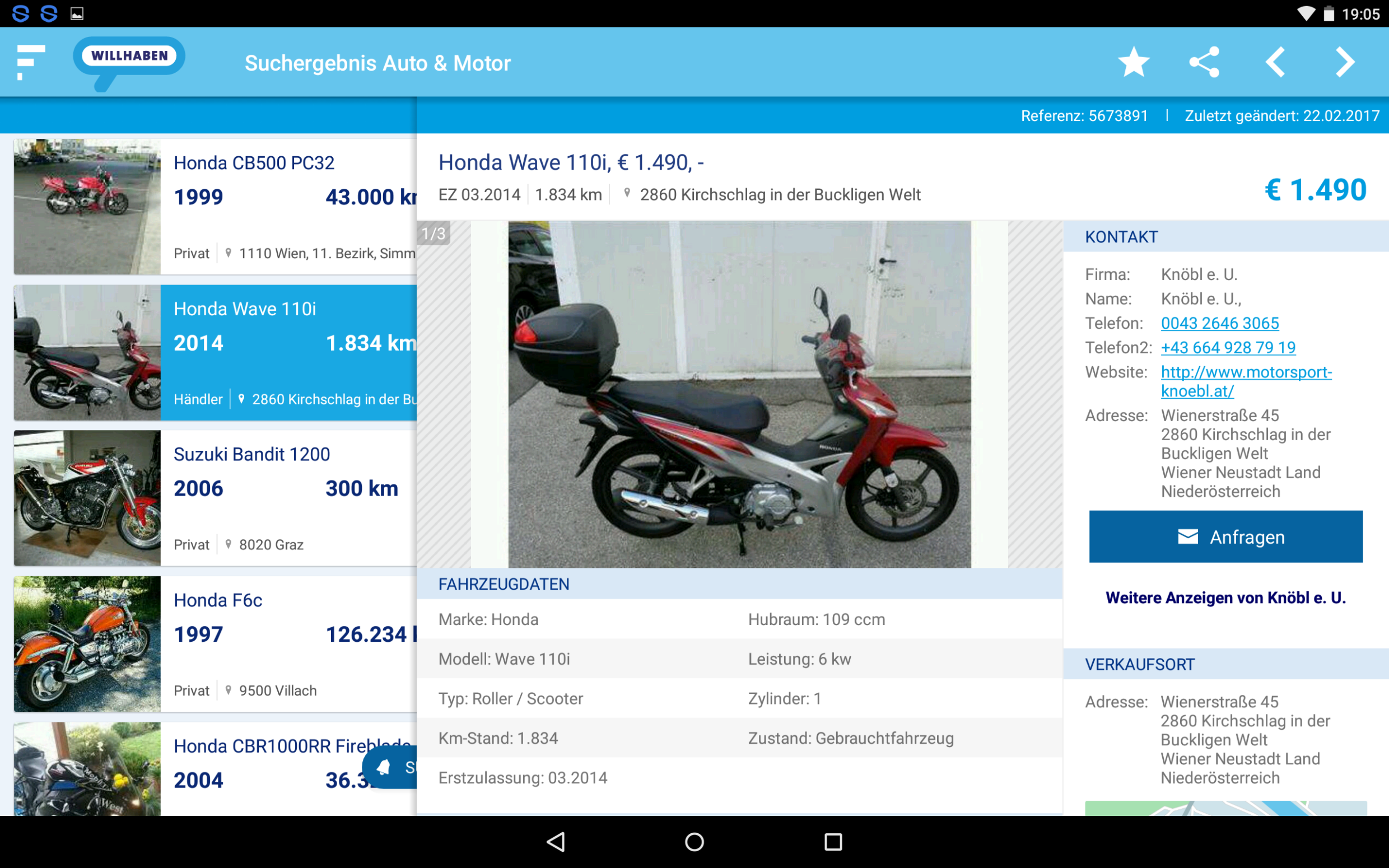Call phone number 0043 2646 3065
The image size is (1389, 868).
(x=1220, y=323)
